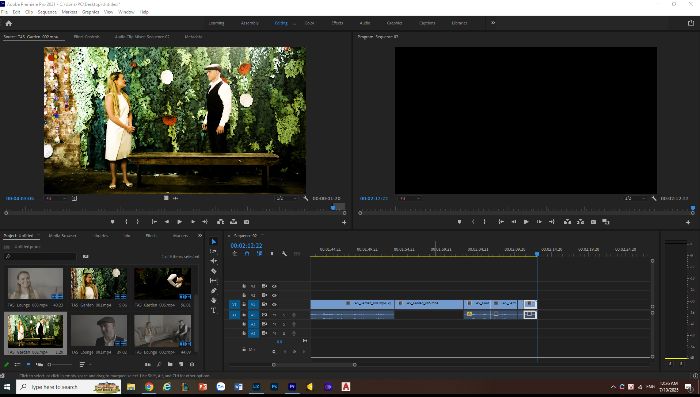Viewport: 700px width, 397px height.
Task: Step back one frame in Source monitor
Action: (x=167, y=221)
